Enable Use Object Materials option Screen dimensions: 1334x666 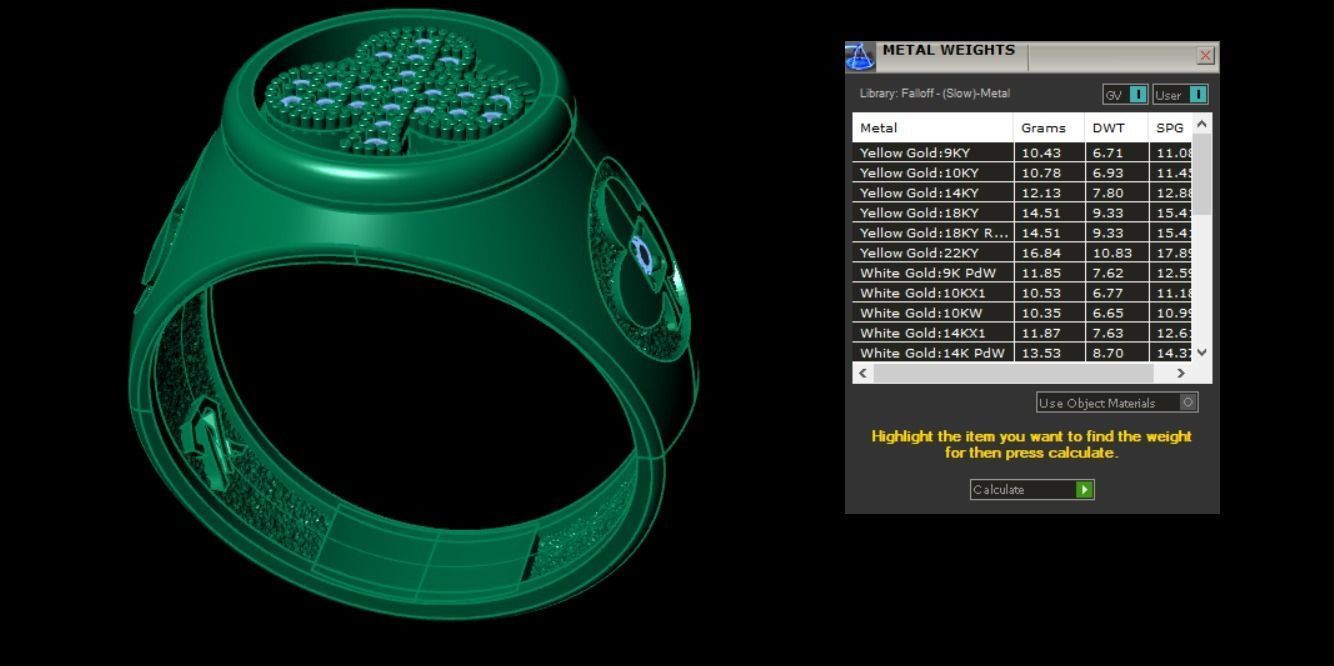tap(1117, 403)
